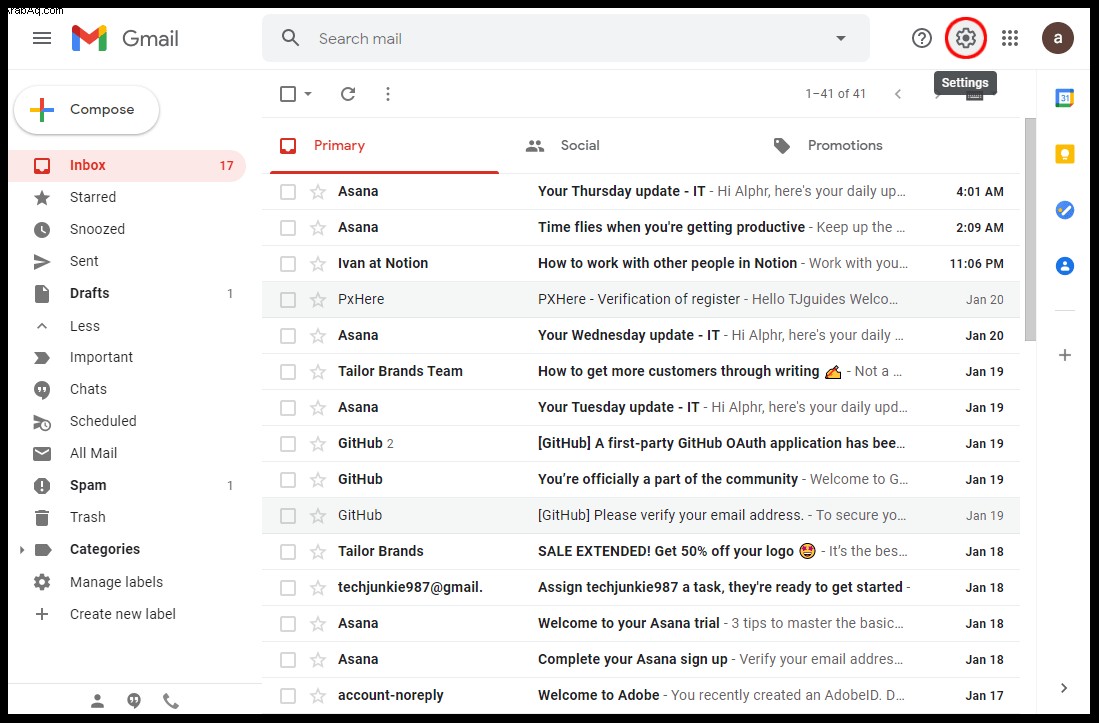The image size is (1099, 723).
Task: Star the Ivan at Notion email
Action: 318,263
